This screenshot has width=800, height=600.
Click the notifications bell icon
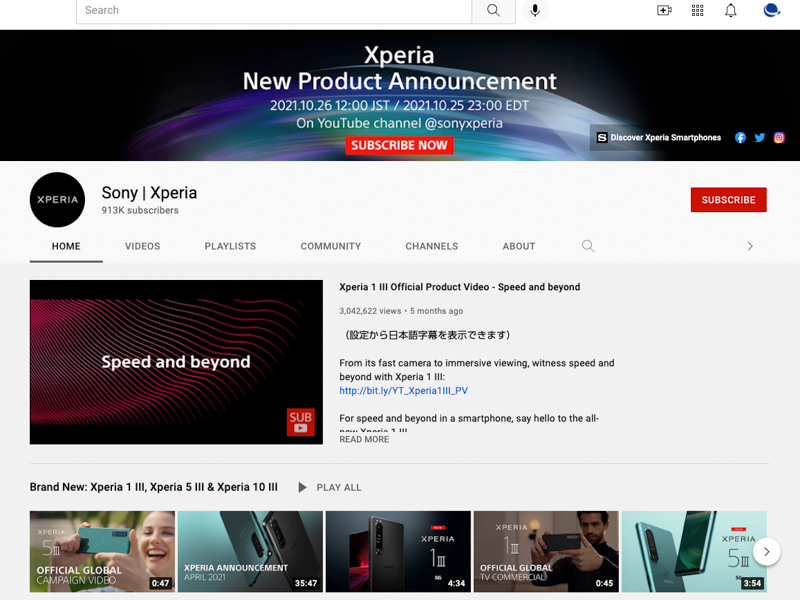click(730, 10)
